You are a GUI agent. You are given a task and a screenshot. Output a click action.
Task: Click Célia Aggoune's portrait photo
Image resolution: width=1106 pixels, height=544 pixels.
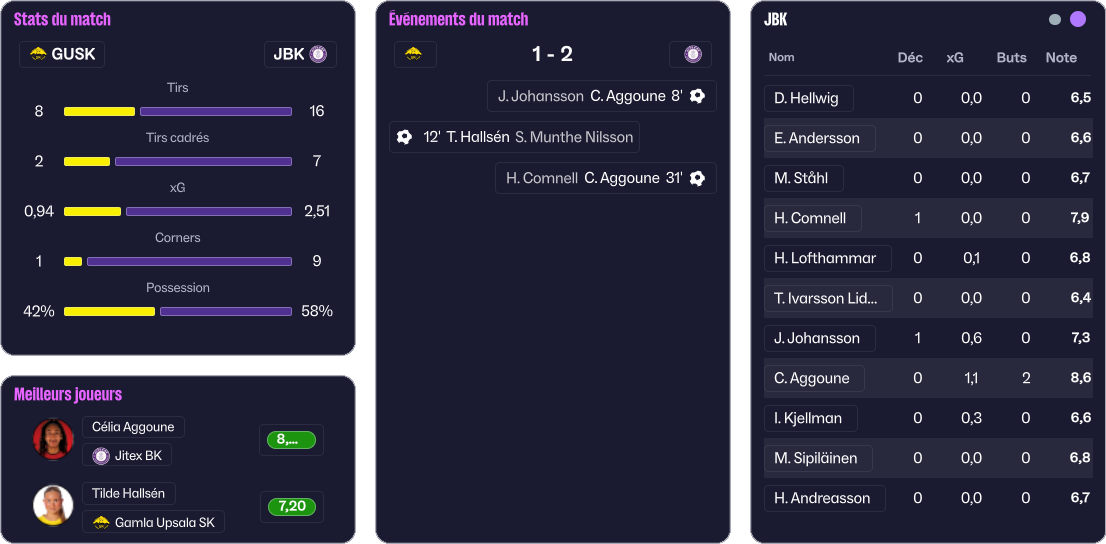[x=53, y=439]
